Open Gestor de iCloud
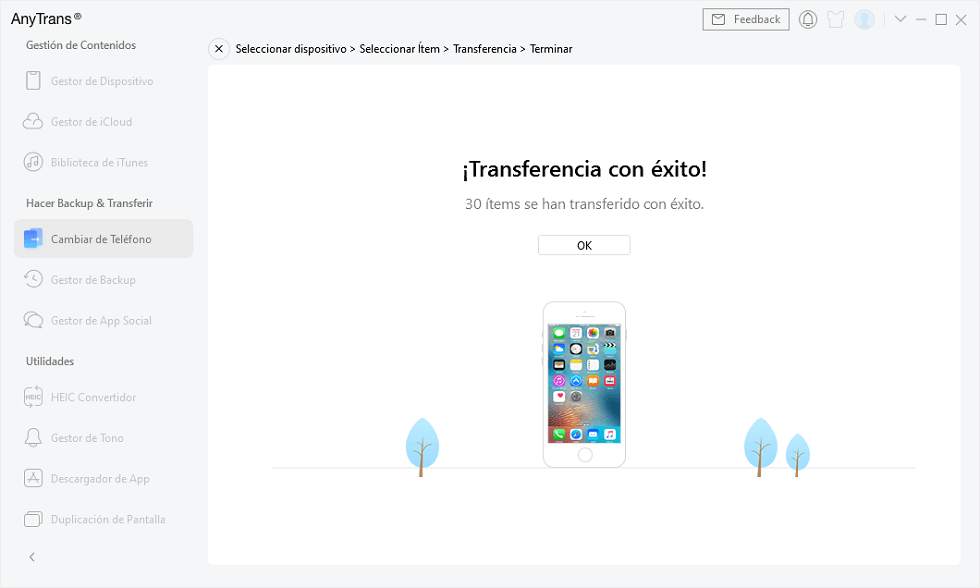Viewport: 980px width, 588px height. point(103,121)
